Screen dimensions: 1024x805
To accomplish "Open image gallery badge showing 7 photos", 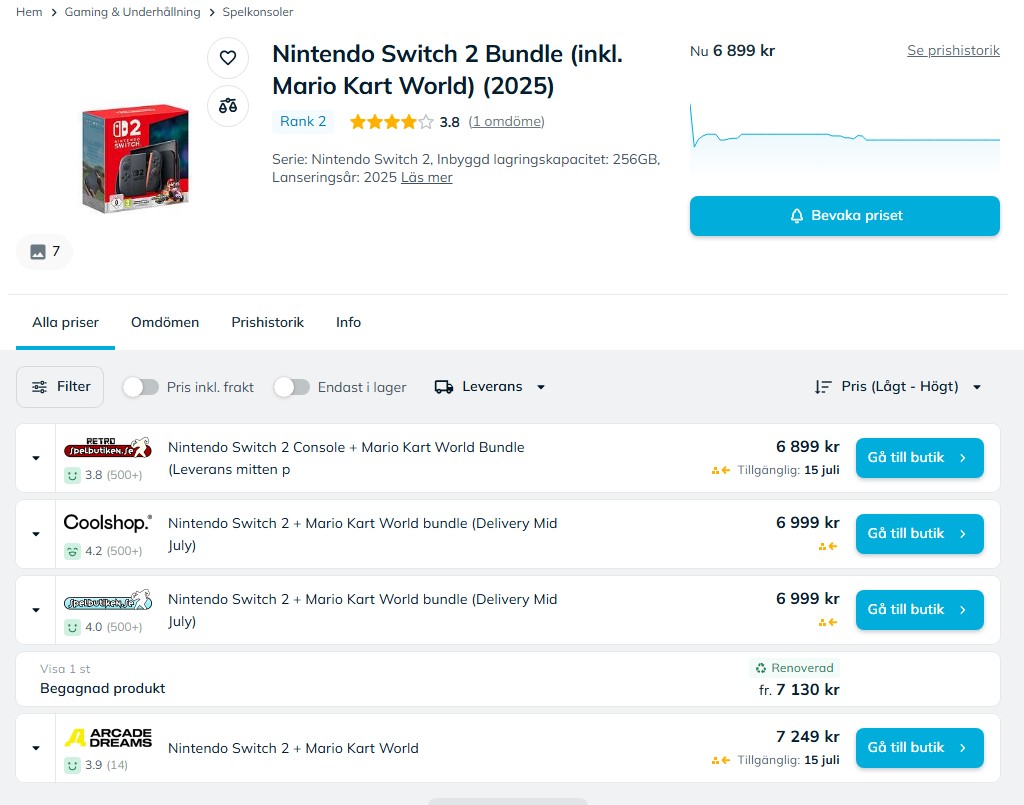I will (44, 251).
